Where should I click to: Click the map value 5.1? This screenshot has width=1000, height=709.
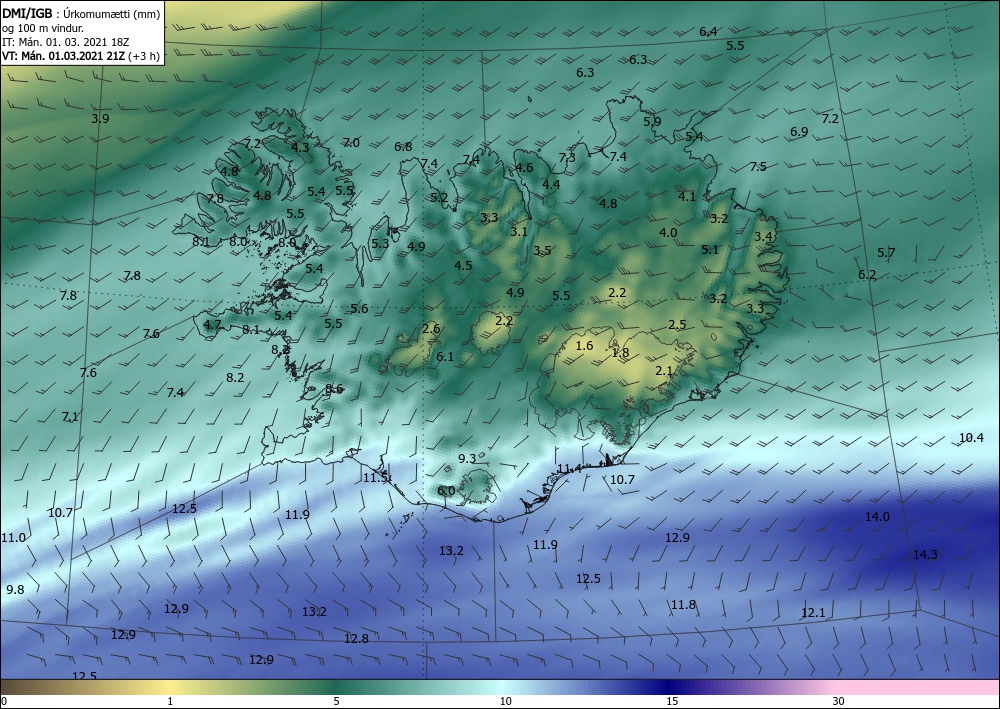[710, 249]
